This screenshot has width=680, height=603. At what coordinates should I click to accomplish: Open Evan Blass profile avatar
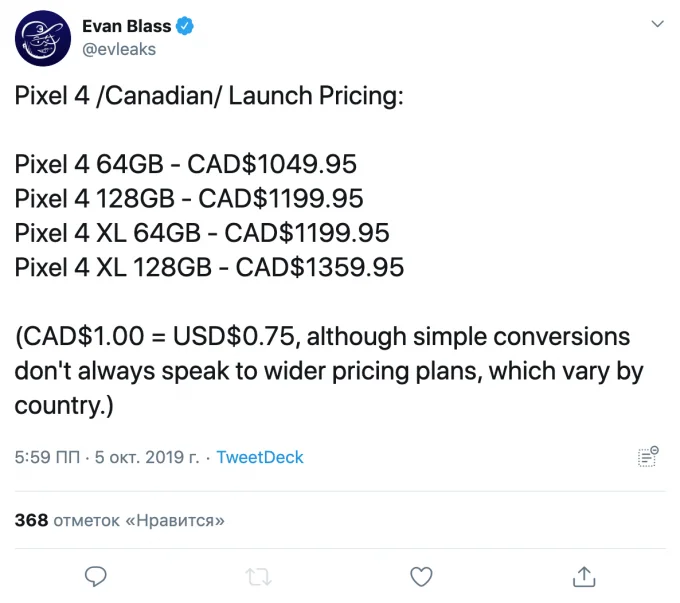click(x=42, y=38)
